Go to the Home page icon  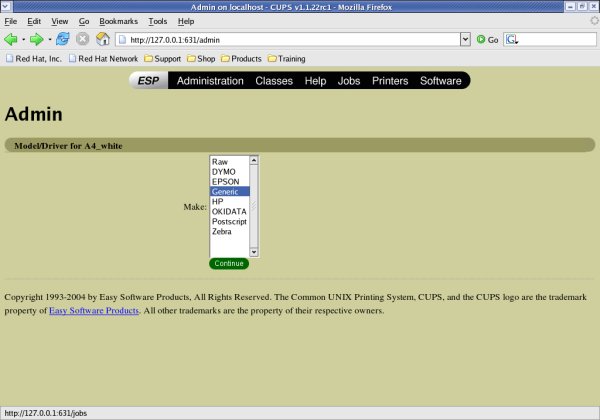pos(102,40)
